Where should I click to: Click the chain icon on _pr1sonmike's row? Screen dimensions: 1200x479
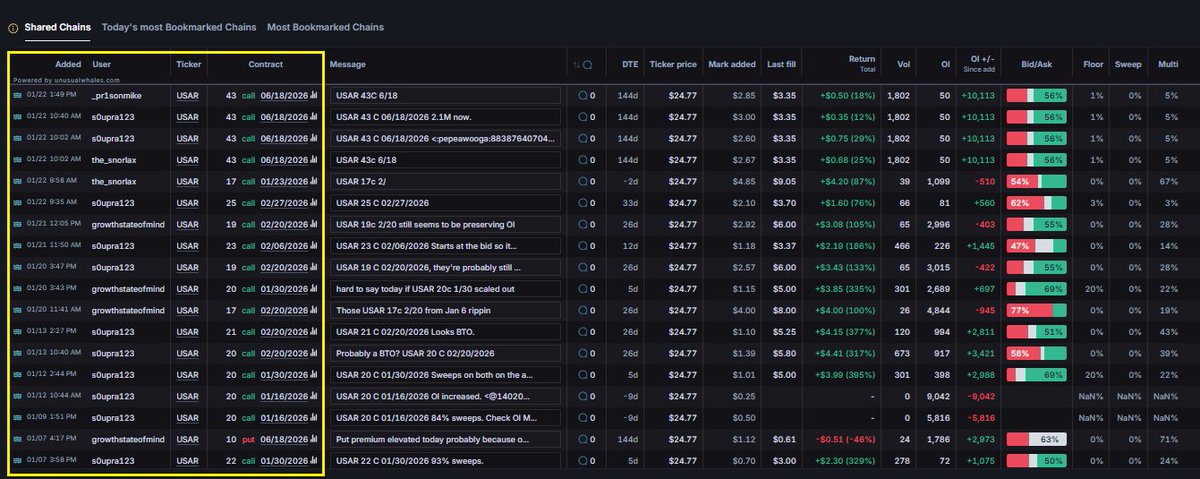(x=18, y=96)
